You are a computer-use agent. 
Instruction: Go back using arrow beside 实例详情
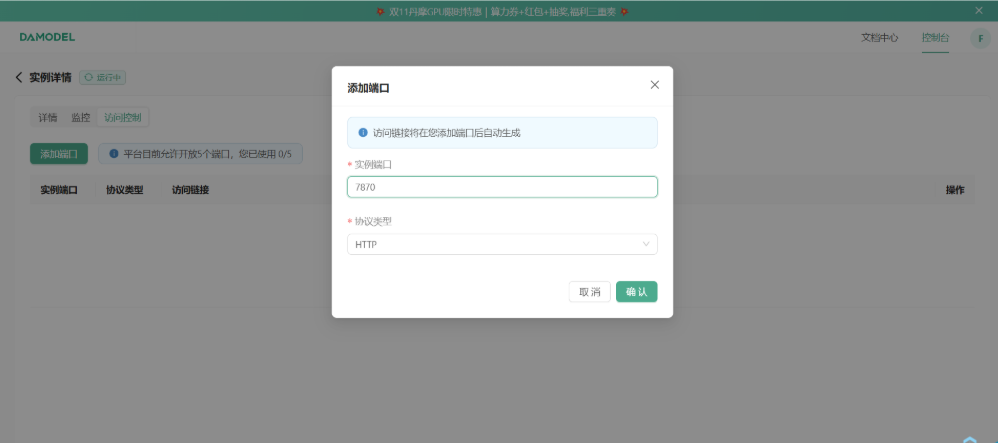[x=19, y=77]
